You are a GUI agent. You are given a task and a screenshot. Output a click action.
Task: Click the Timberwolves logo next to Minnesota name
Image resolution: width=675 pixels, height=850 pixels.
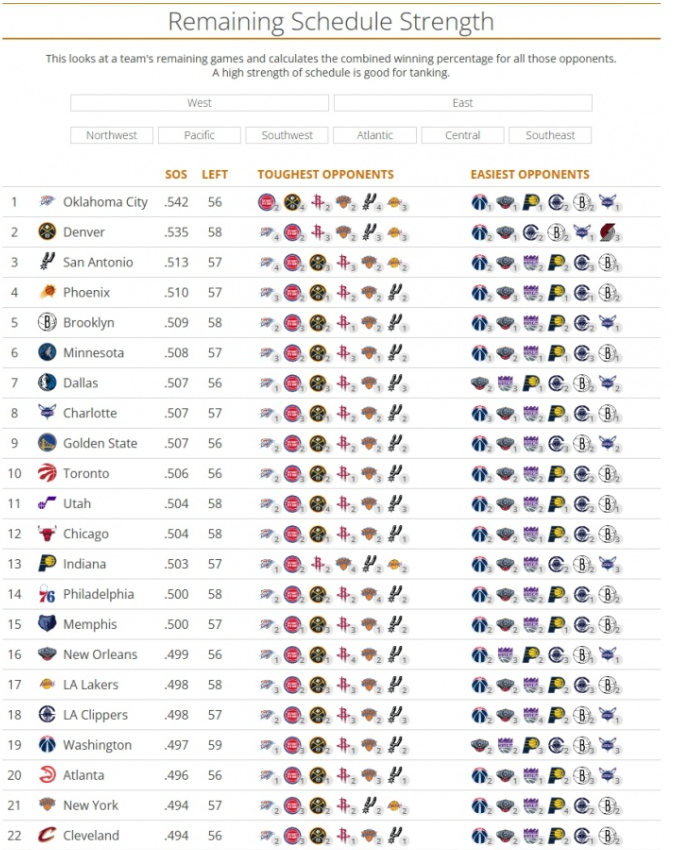click(47, 352)
